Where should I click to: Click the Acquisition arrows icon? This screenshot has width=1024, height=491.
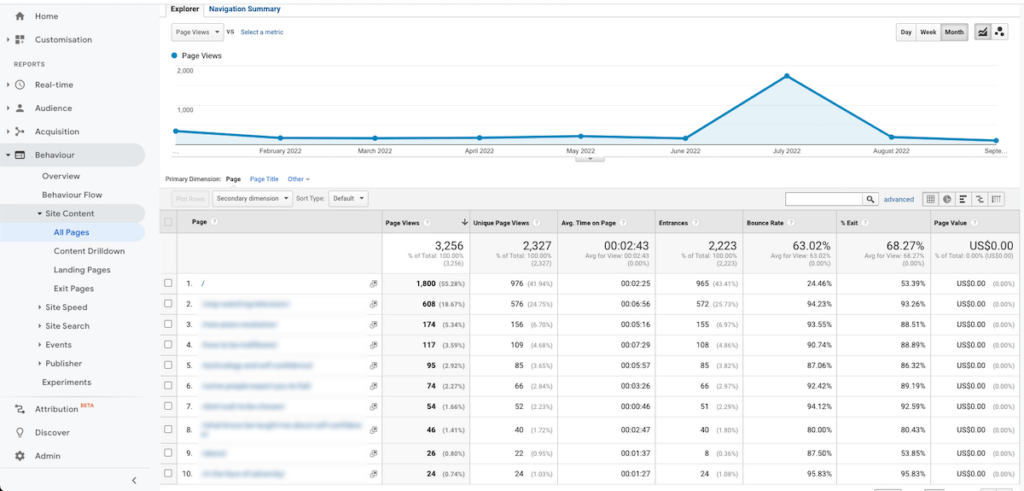coord(20,132)
